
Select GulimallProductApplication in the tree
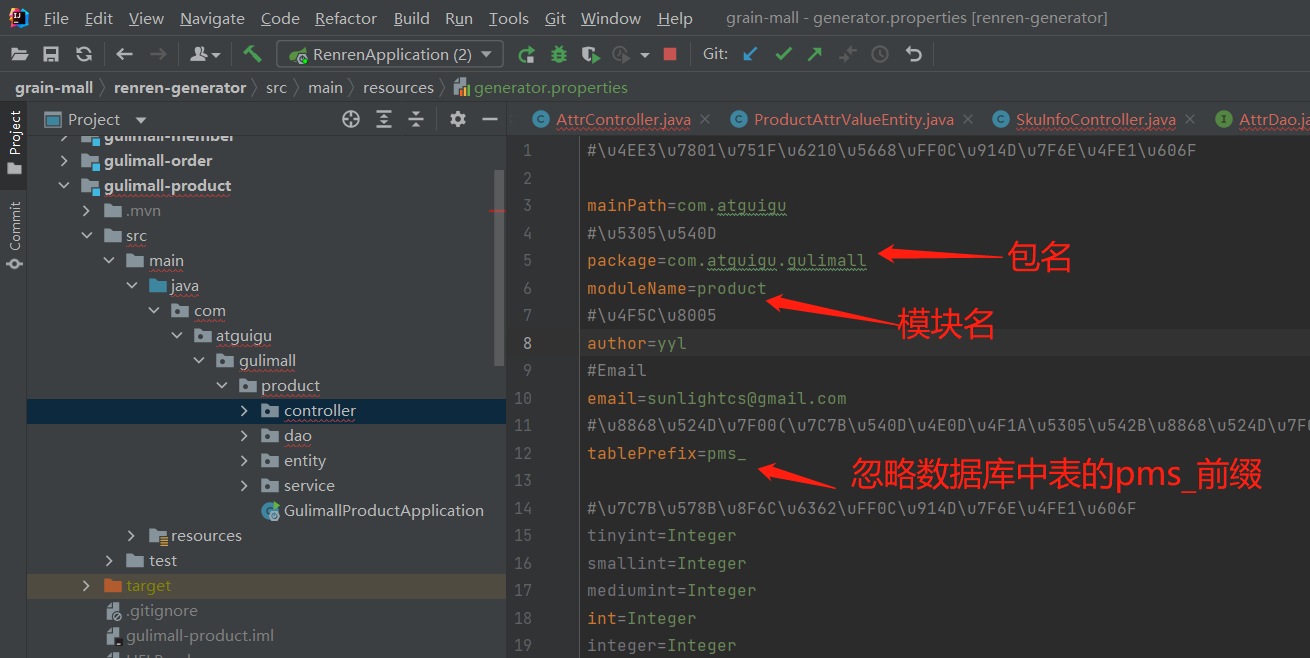click(383, 510)
